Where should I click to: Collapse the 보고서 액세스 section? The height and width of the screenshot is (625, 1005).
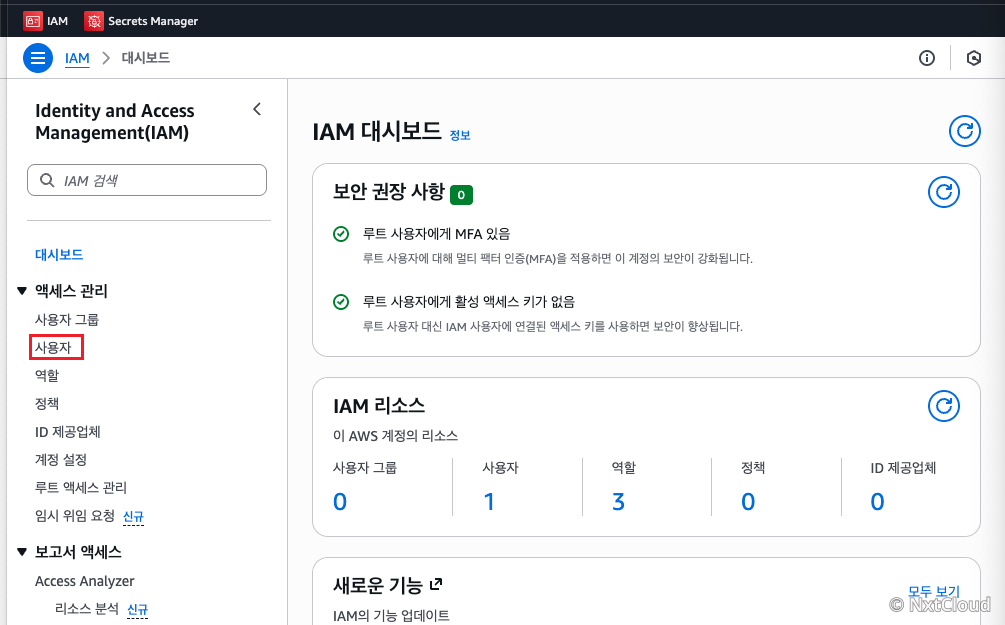(22, 552)
